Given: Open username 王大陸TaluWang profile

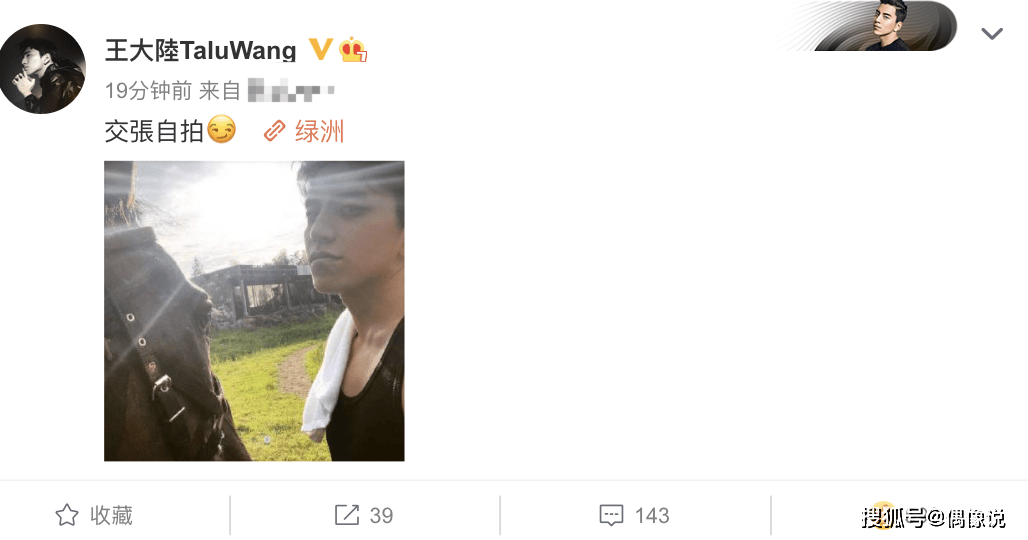Looking at the screenshot, I should [201, 50].
